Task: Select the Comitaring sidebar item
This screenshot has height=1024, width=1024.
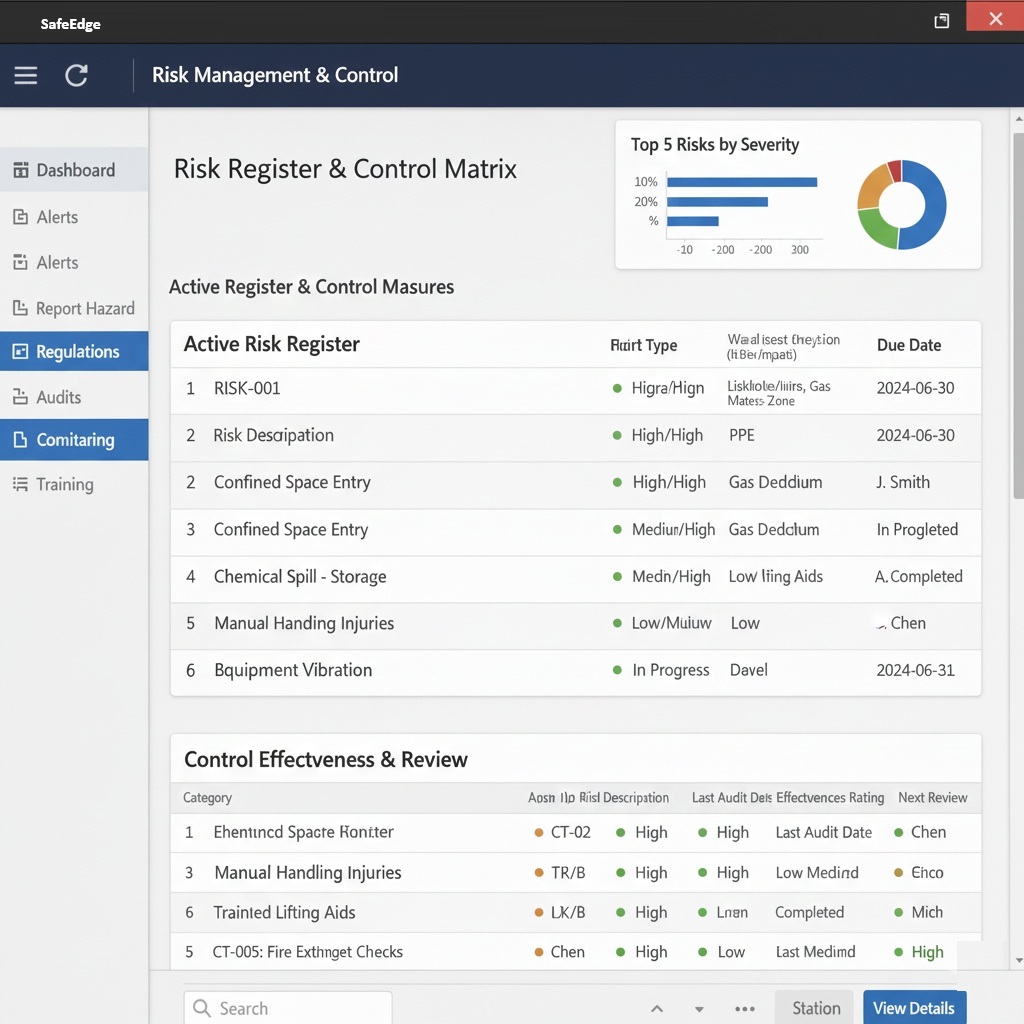Action: [75, 440]
